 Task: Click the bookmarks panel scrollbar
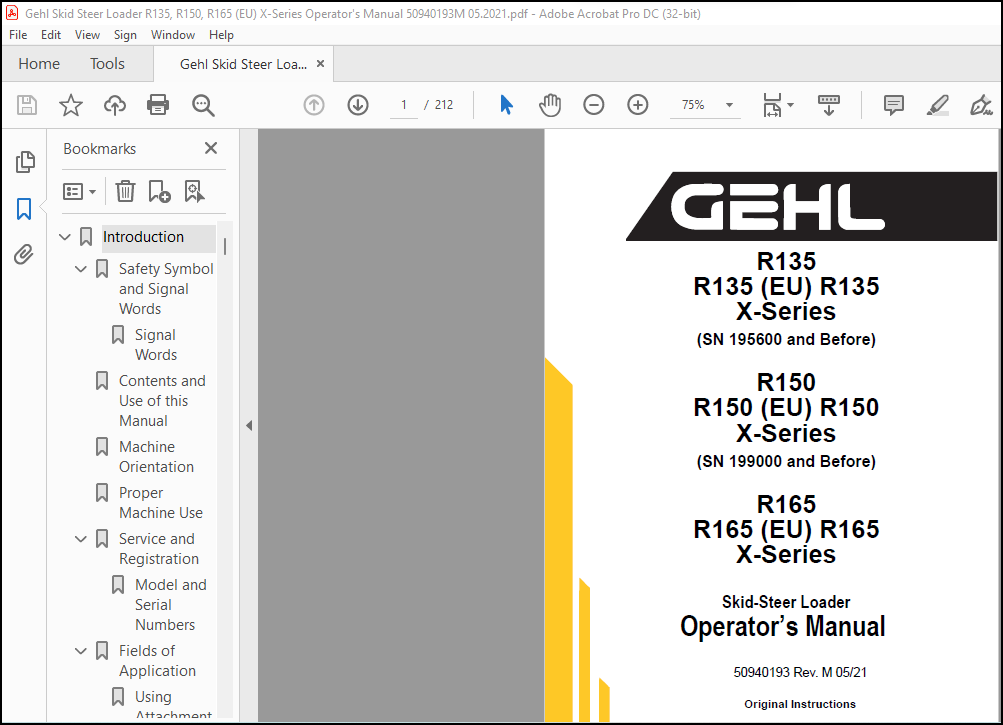point(225,246)
